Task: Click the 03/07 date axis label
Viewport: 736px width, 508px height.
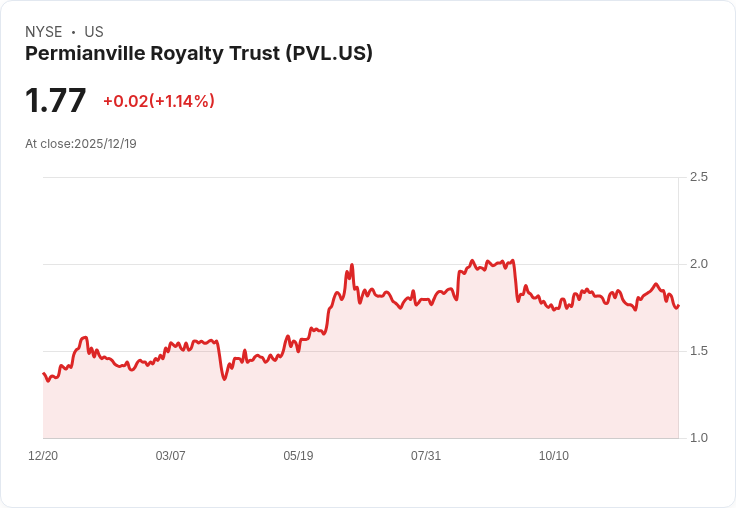Action: click(170, 456)
